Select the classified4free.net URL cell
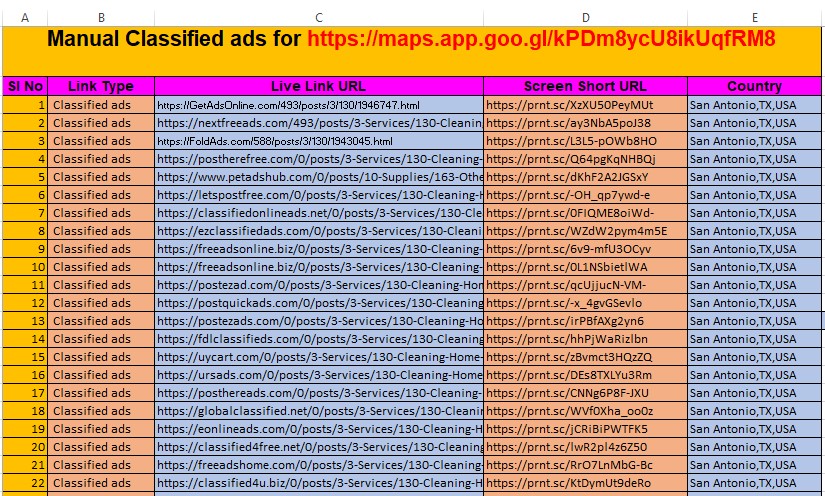Viewport: 825px width, 496px height. 319,447
